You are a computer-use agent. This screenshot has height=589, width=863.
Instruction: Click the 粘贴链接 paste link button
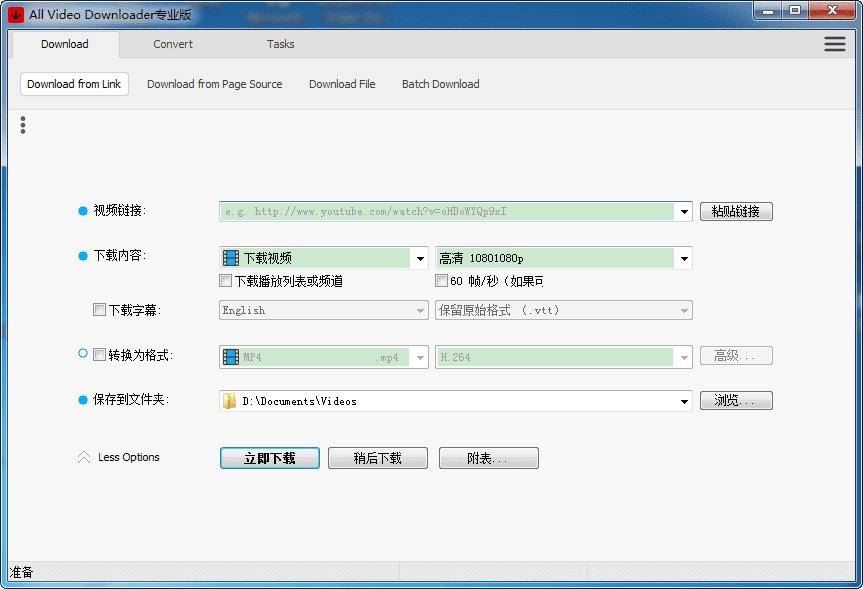click(x=736, y=211)
